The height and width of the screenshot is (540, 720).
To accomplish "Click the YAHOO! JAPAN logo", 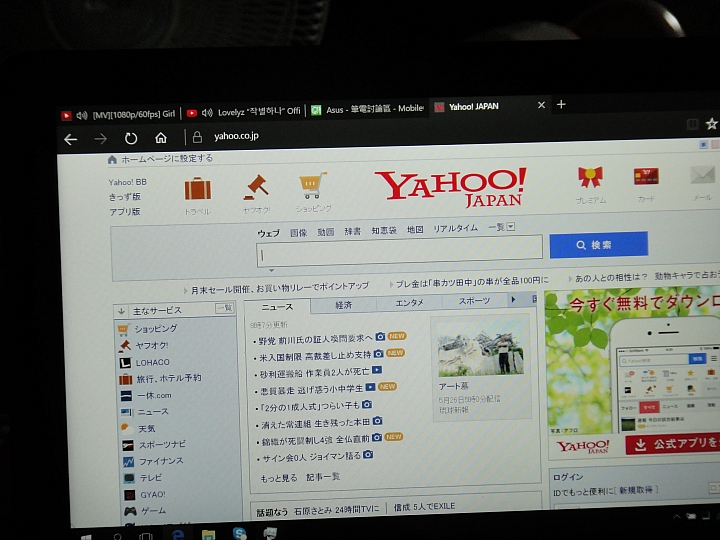I will point(450,186).
